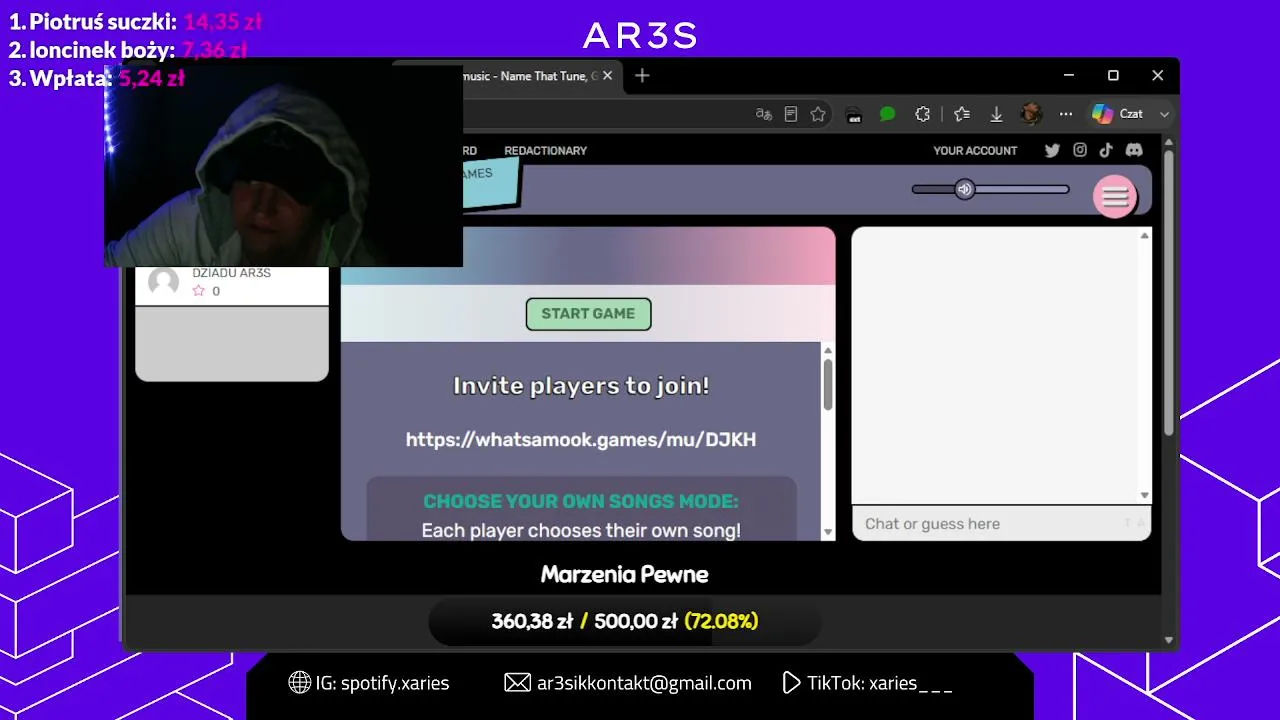Screen dimensions: 1280x720
Task: Click the 'CHOOSE YOUR OWN SONGS MODE:' heading
Action: (581, 501)
